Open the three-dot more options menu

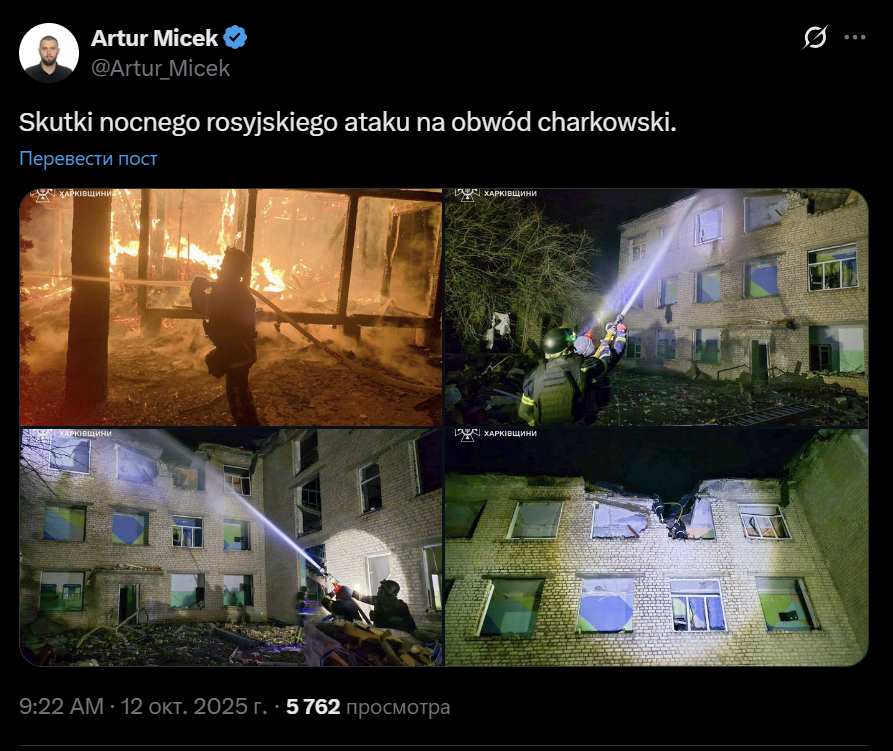click(855, 38)
